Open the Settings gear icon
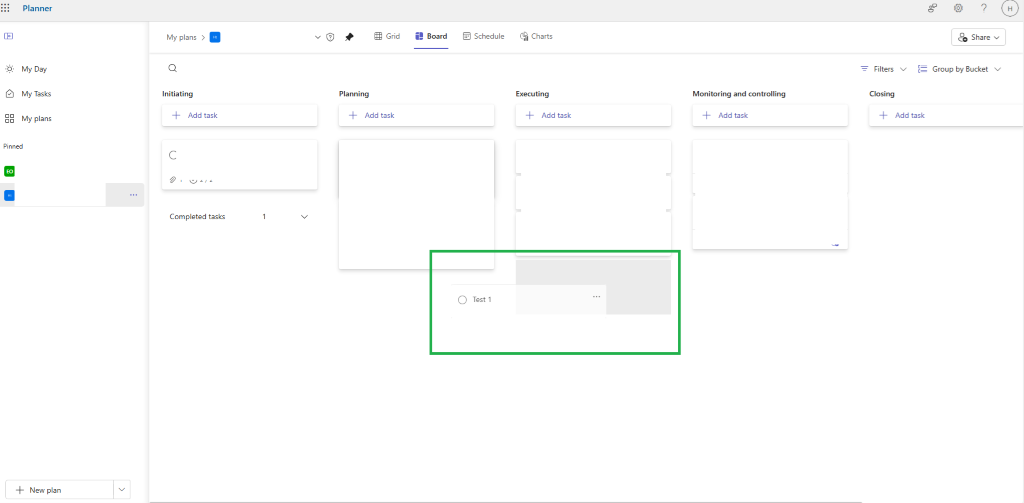The image size is (1024, 503). click(x=958, y=8)
